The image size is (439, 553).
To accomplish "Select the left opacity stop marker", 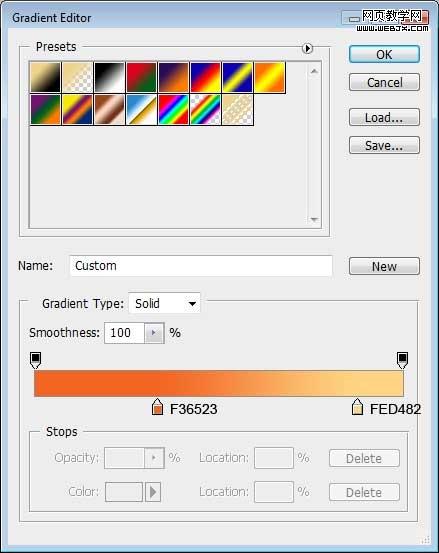I will pyautogui.click(x=36, y=360).
